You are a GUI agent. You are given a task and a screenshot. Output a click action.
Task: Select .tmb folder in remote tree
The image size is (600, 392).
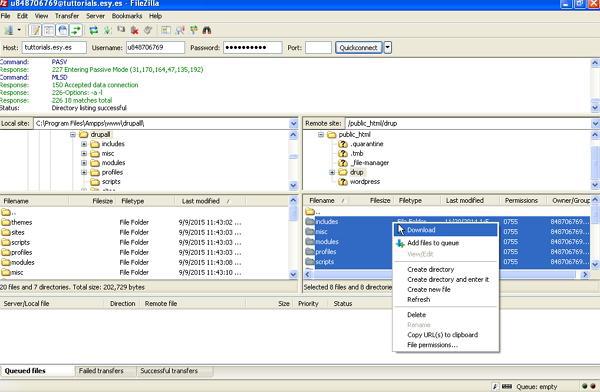point(357,154)
